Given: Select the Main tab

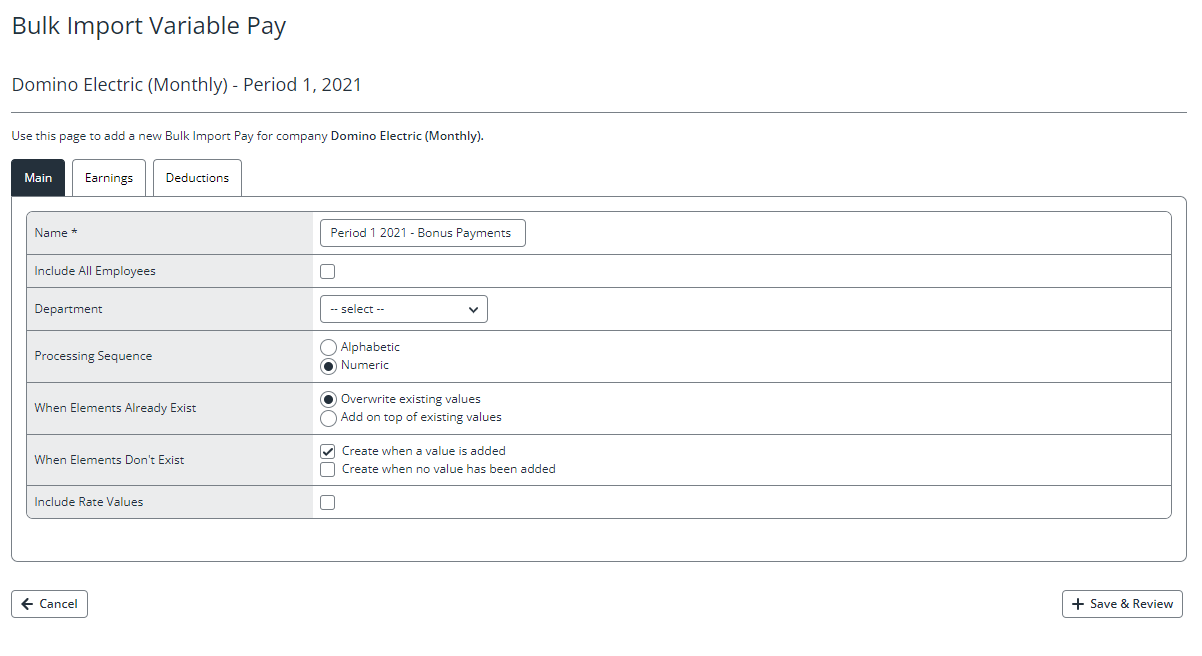Looking at the screenshot, I should point(38,178).
